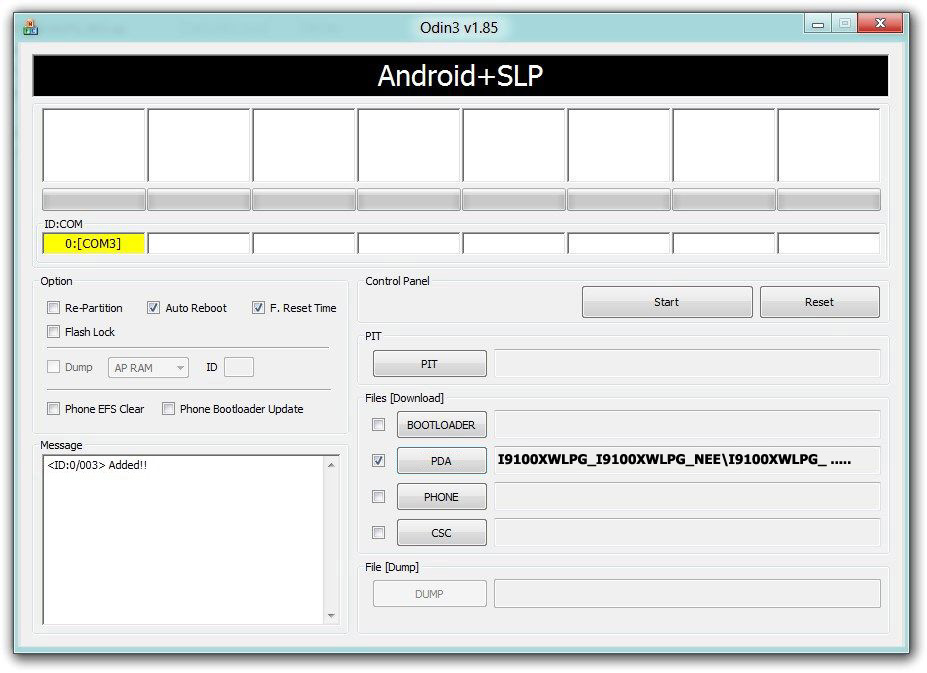Click the Message log up scroll arrow
The image size is (927, 673).
point(331,465)
